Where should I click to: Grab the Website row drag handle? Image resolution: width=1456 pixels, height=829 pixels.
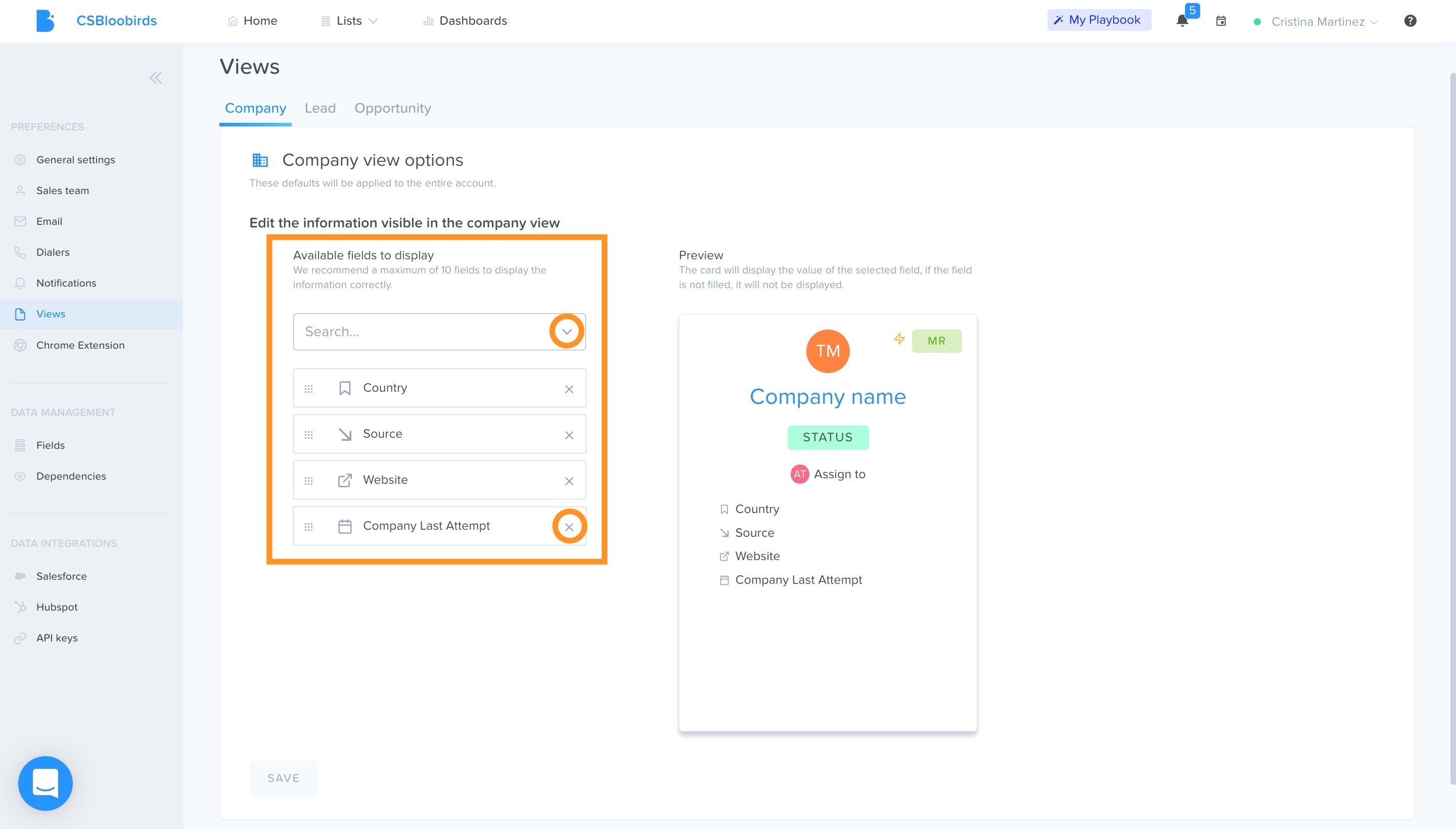(x=308, y=482)
